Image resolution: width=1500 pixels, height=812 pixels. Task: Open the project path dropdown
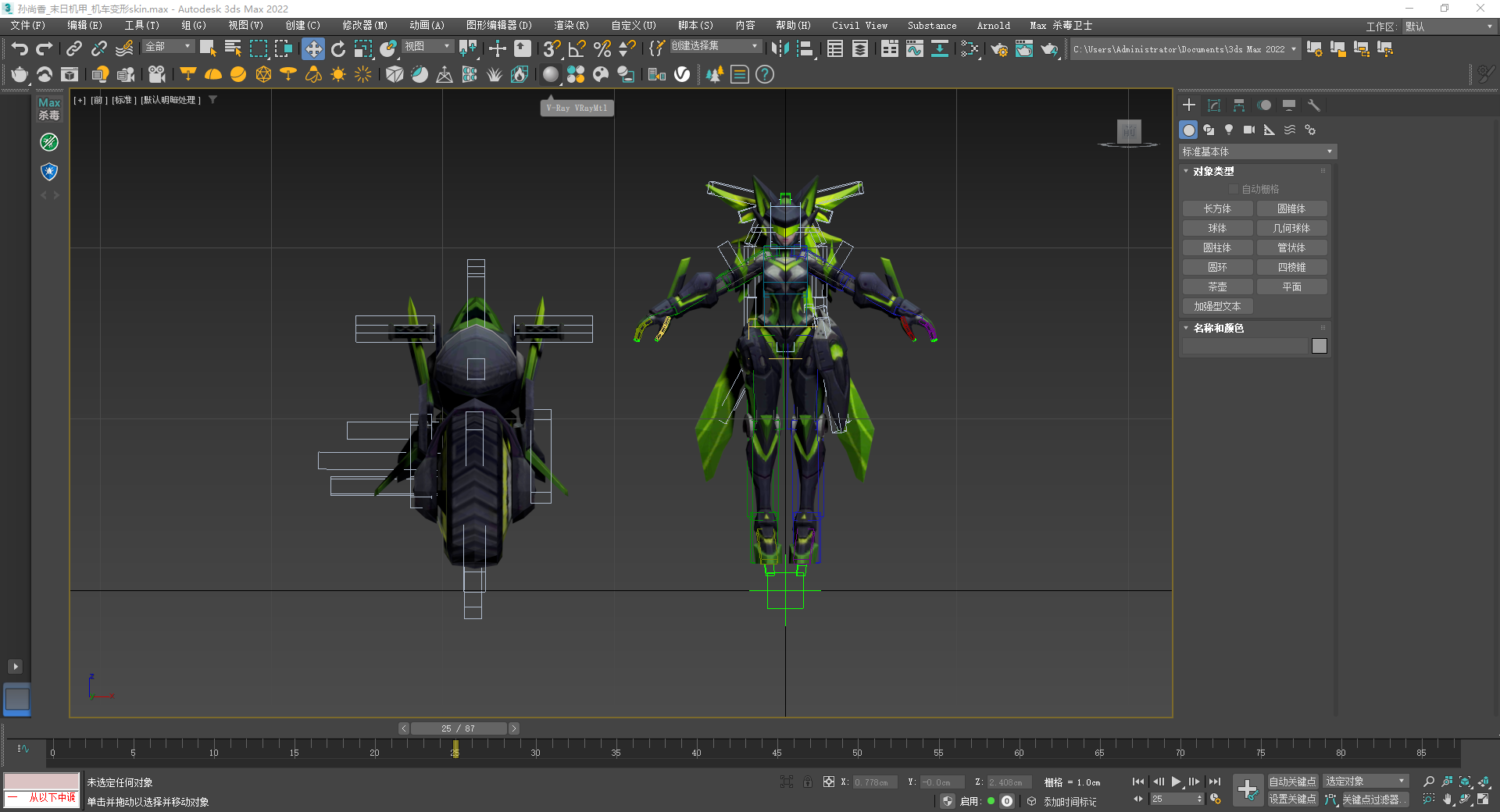point(1184,48)
